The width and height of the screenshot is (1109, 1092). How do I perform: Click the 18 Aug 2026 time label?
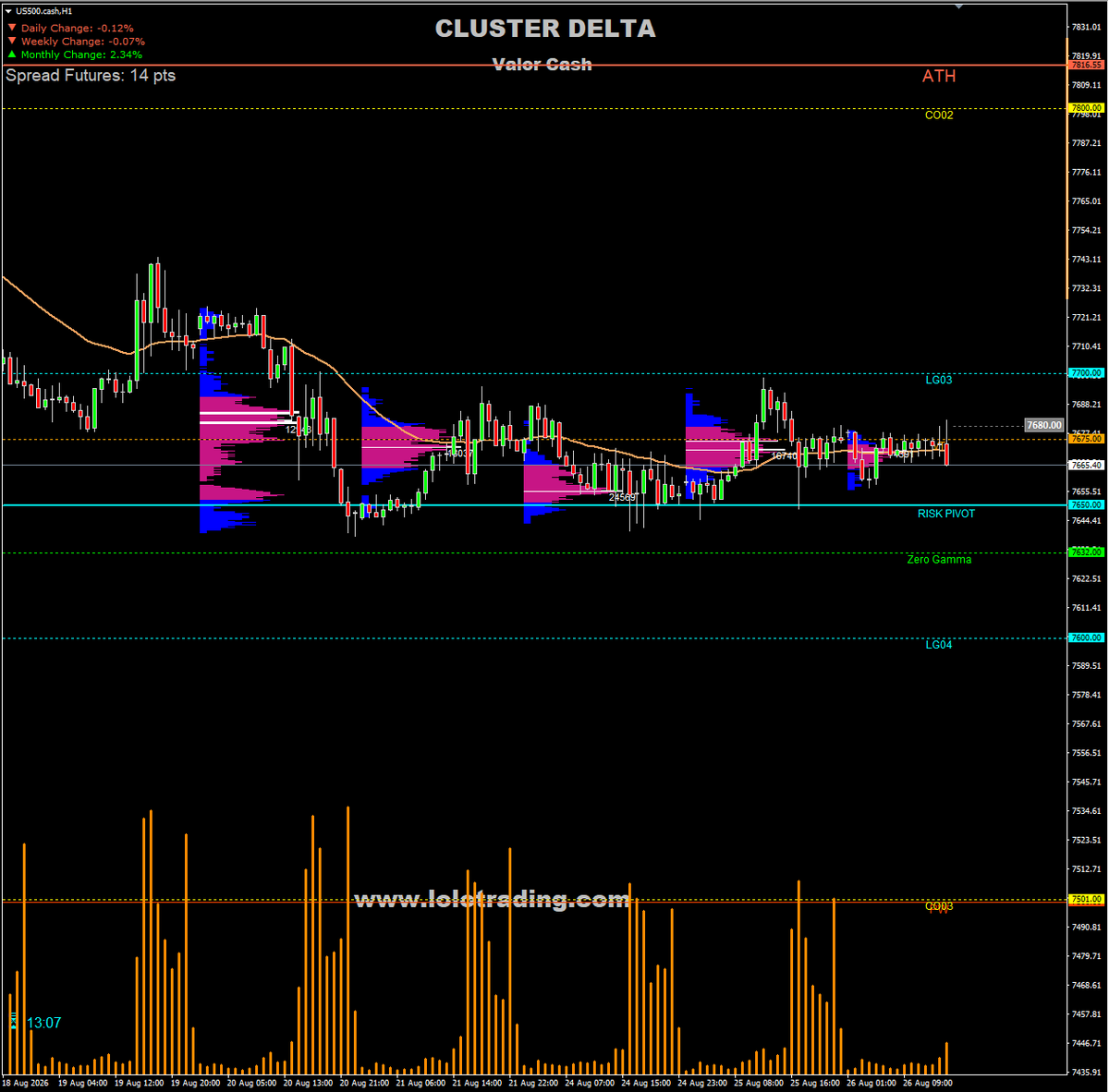[x=26, y=1083]
